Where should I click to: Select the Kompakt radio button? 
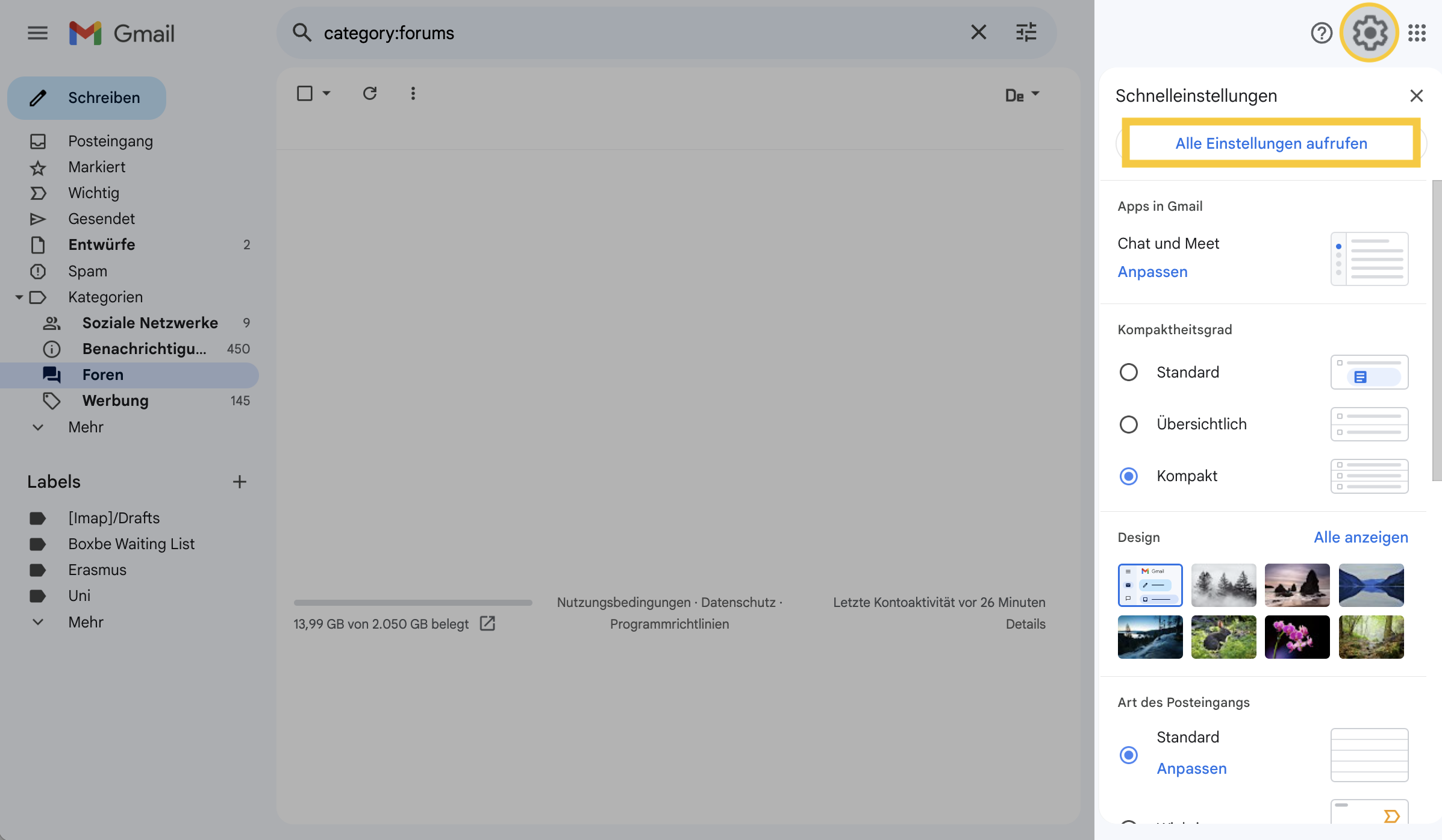pos(1129,475)
